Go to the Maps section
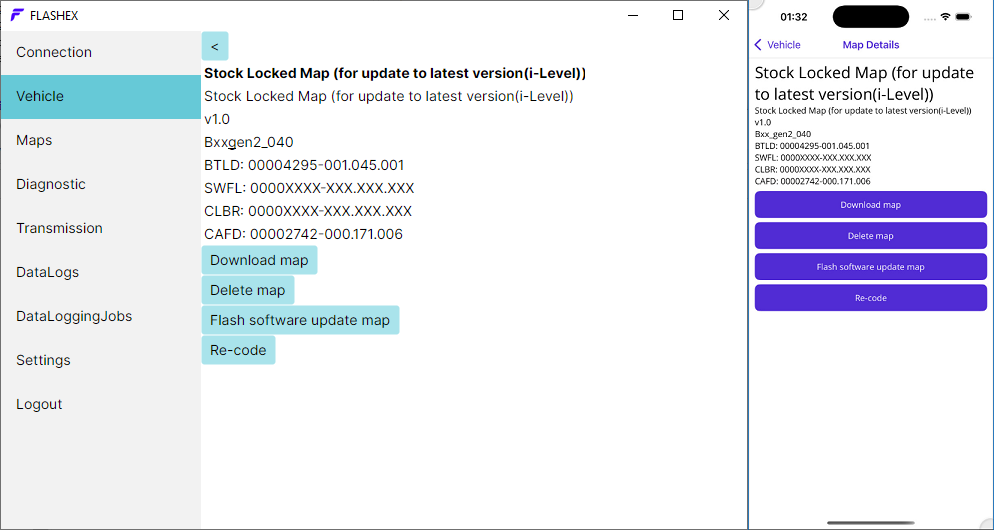This screenshot has width=994, height=530. click(34, 140)
